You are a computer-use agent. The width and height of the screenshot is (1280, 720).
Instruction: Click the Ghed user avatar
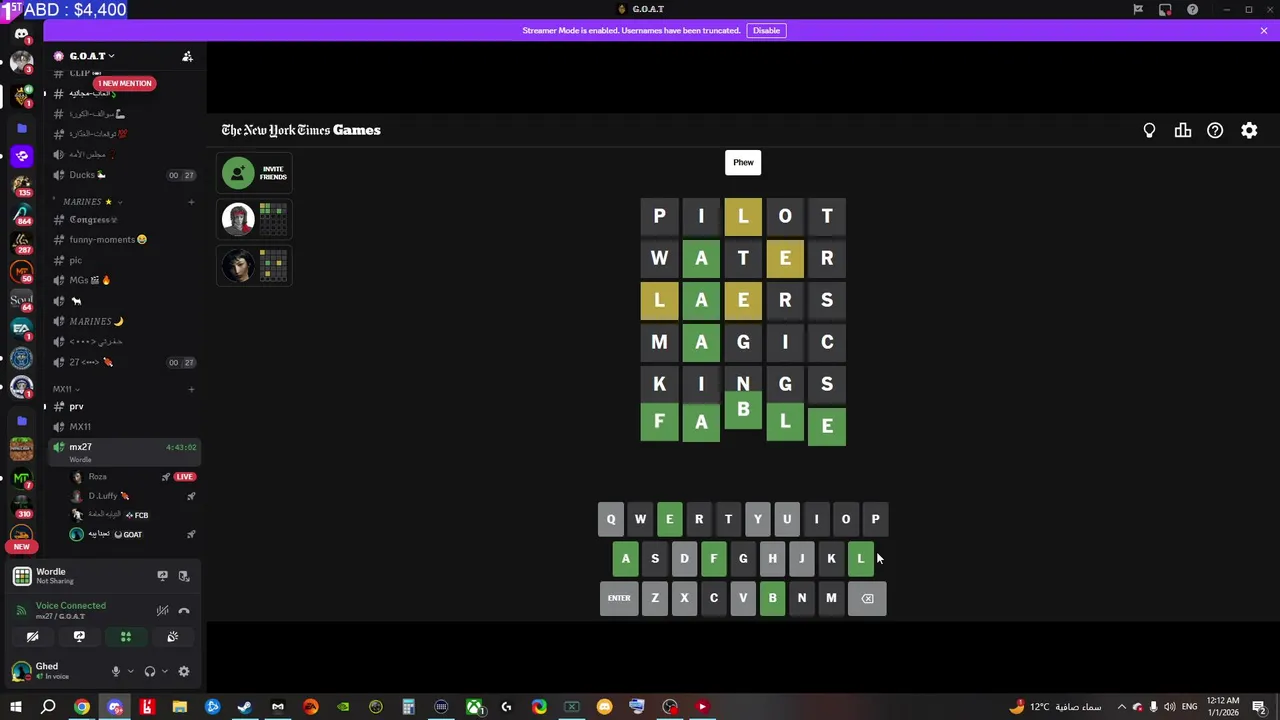tap(22, 671)
